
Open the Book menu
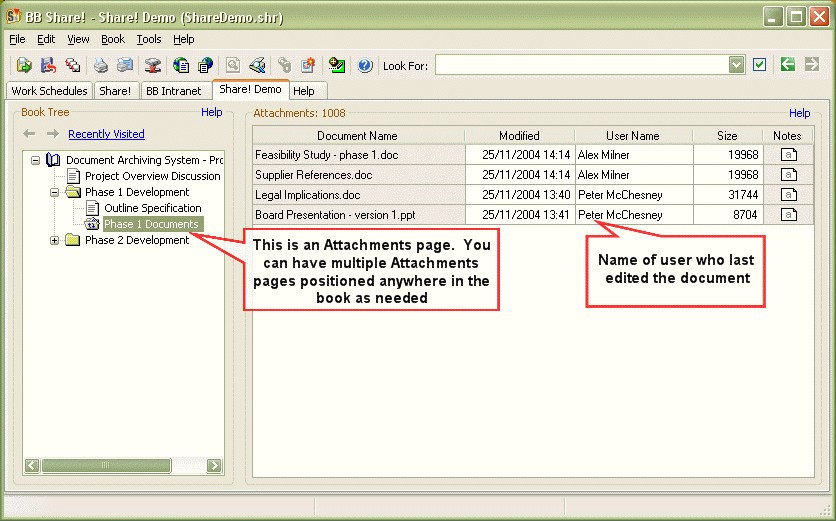coord(113,39)
